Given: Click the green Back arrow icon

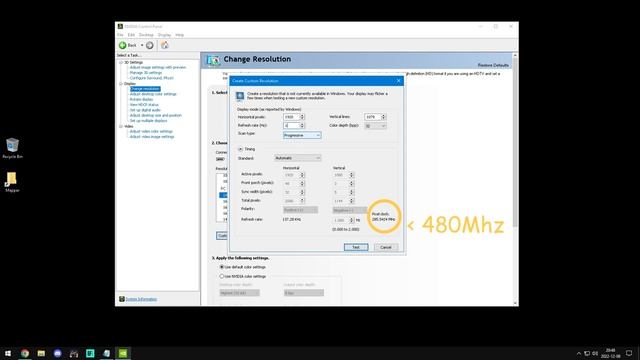Looking at the screenshot, I should [x=122, y=45].
